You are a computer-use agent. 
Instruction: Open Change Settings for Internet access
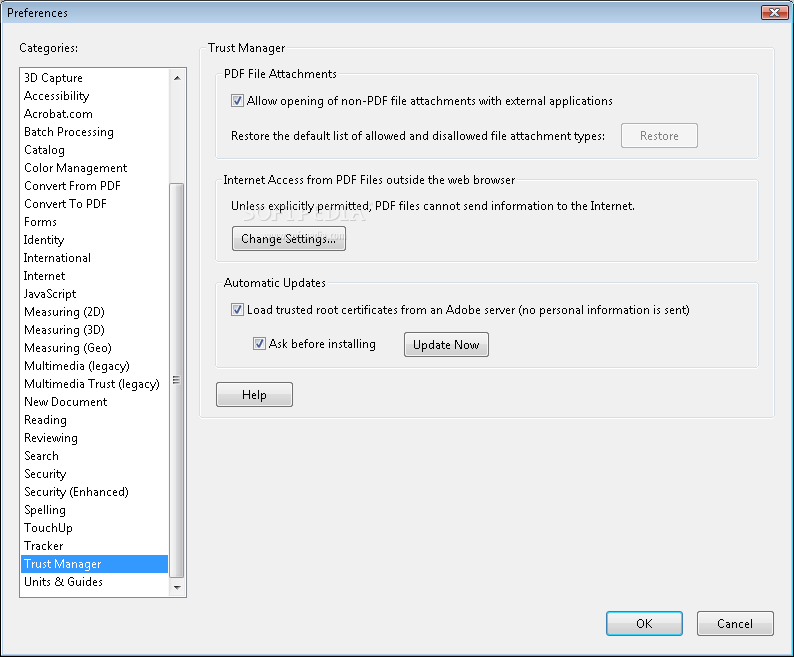pyautogui.click(x=289, y=239)
